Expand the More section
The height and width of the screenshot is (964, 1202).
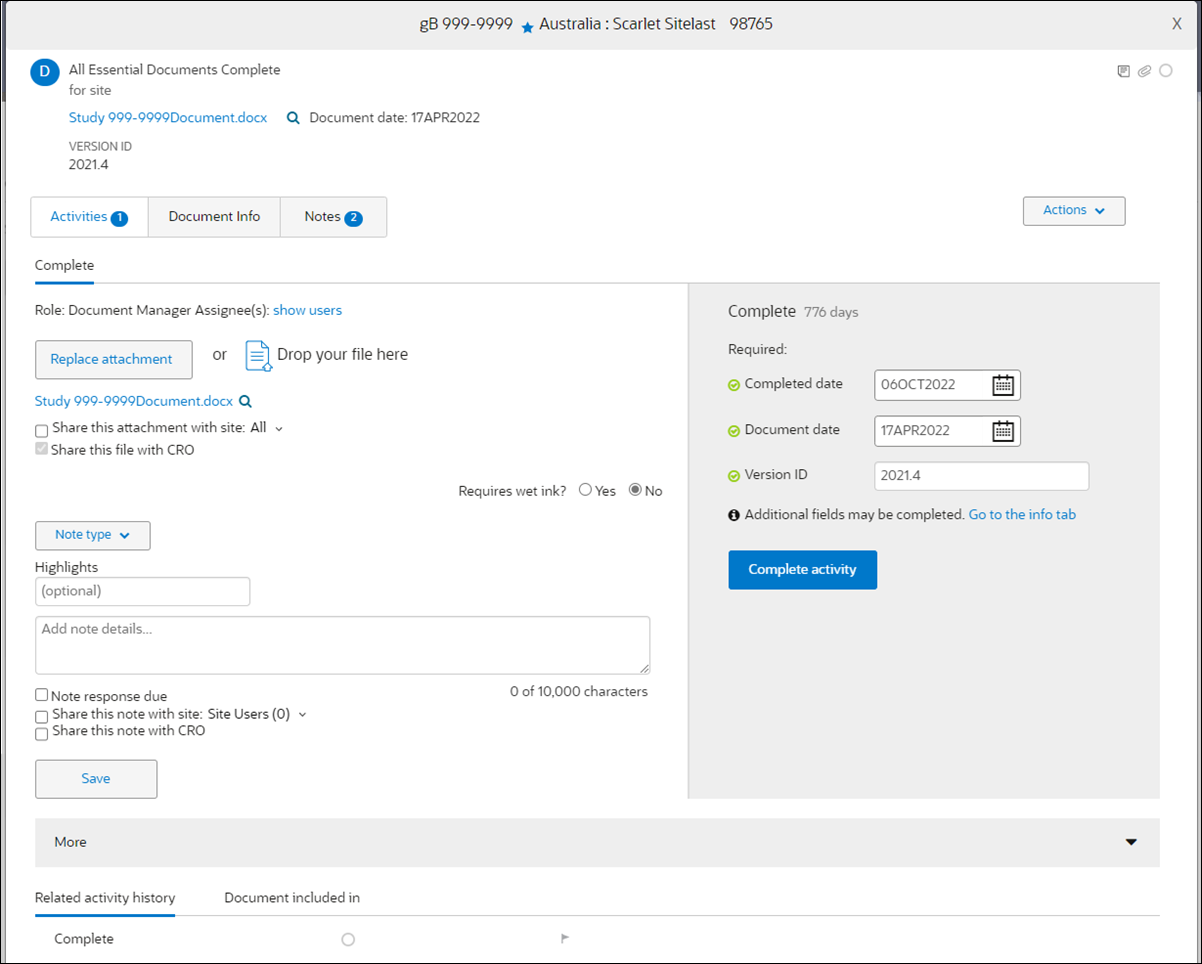[597, 842]
